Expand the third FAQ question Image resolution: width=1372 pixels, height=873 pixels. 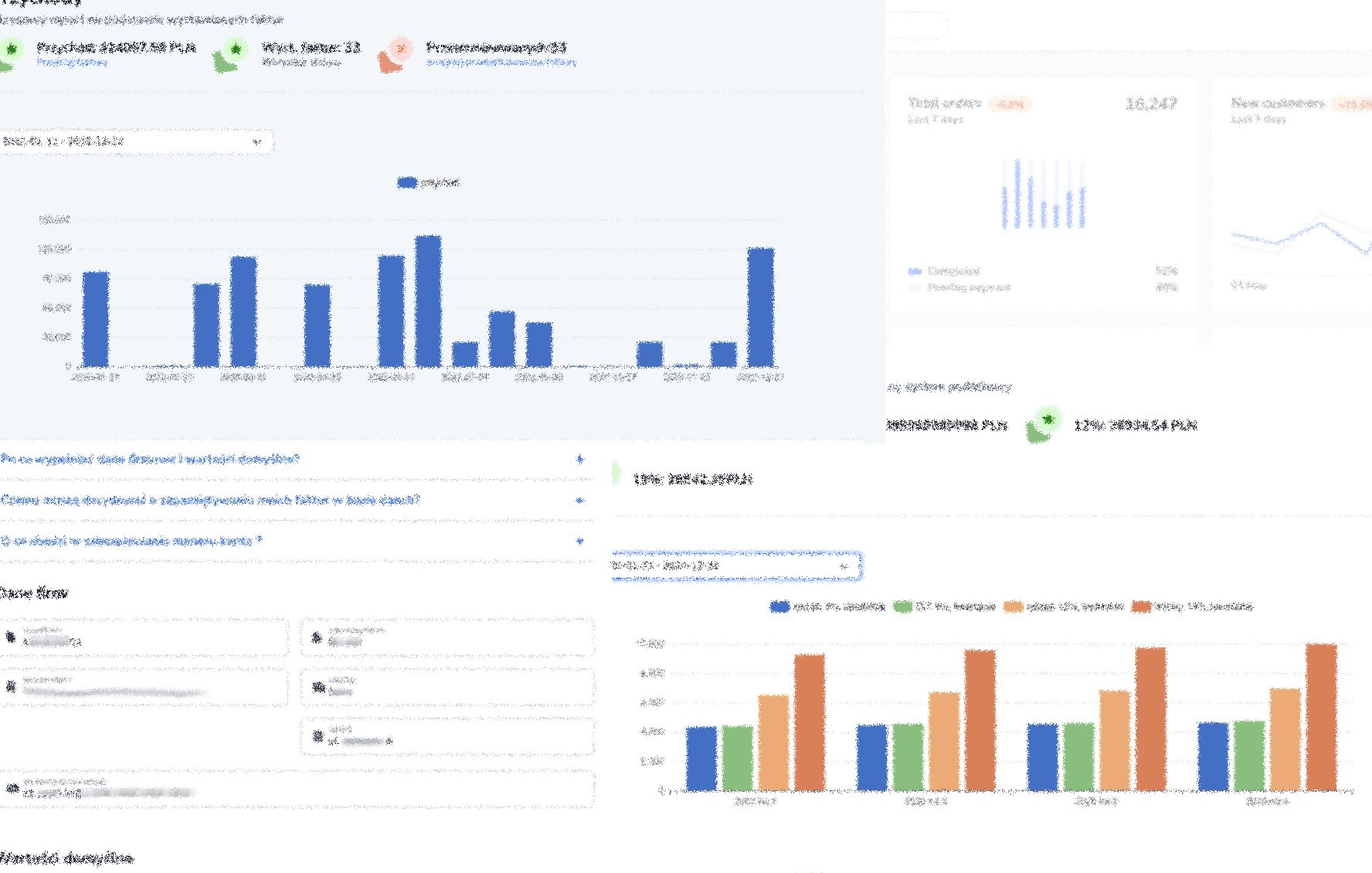pyautogui.click(x=580, y=541)
